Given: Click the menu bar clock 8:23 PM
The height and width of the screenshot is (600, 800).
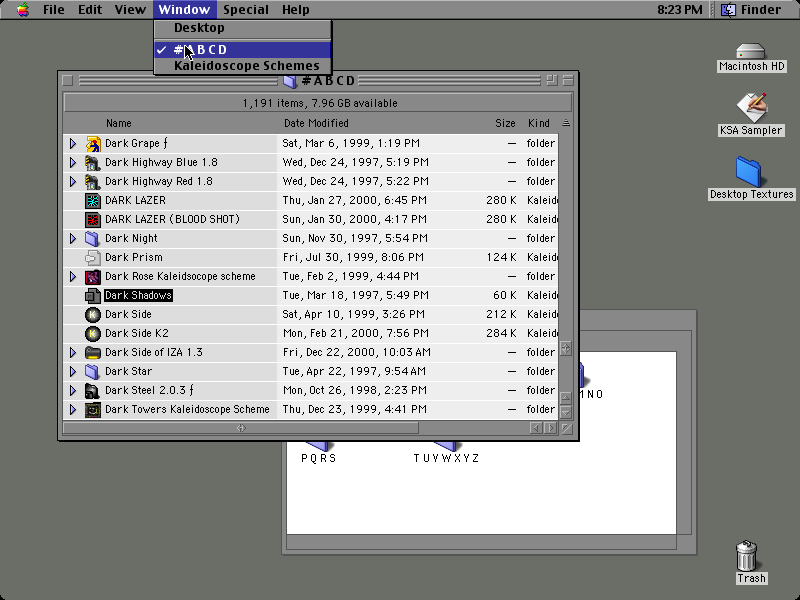Looking at the screenshot, I should pyautogui.click(x=679, y=9).
